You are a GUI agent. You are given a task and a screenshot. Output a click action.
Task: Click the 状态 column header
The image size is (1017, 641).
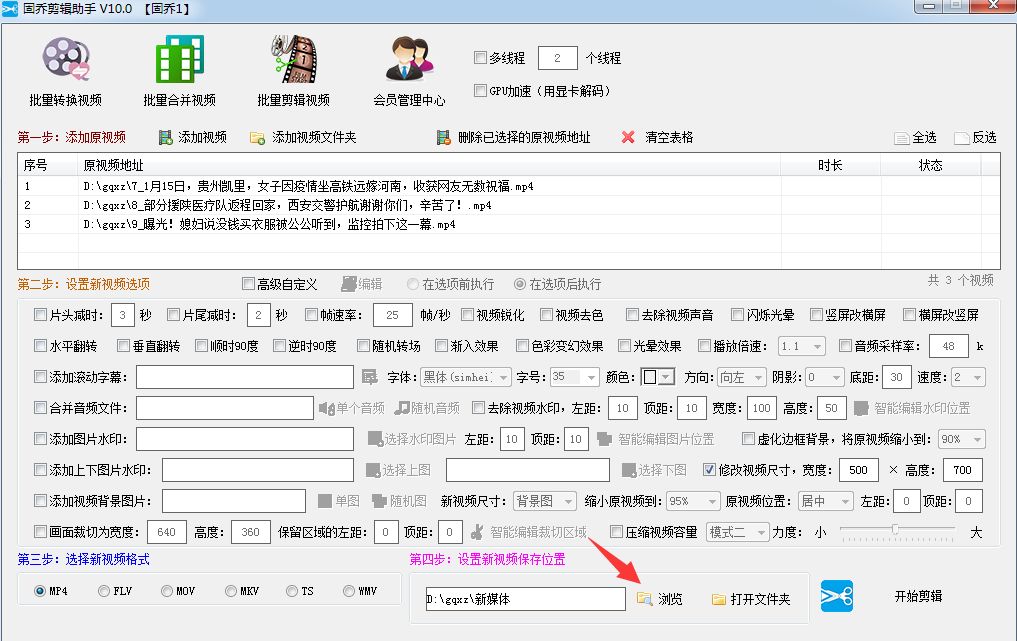coord(931,165)
